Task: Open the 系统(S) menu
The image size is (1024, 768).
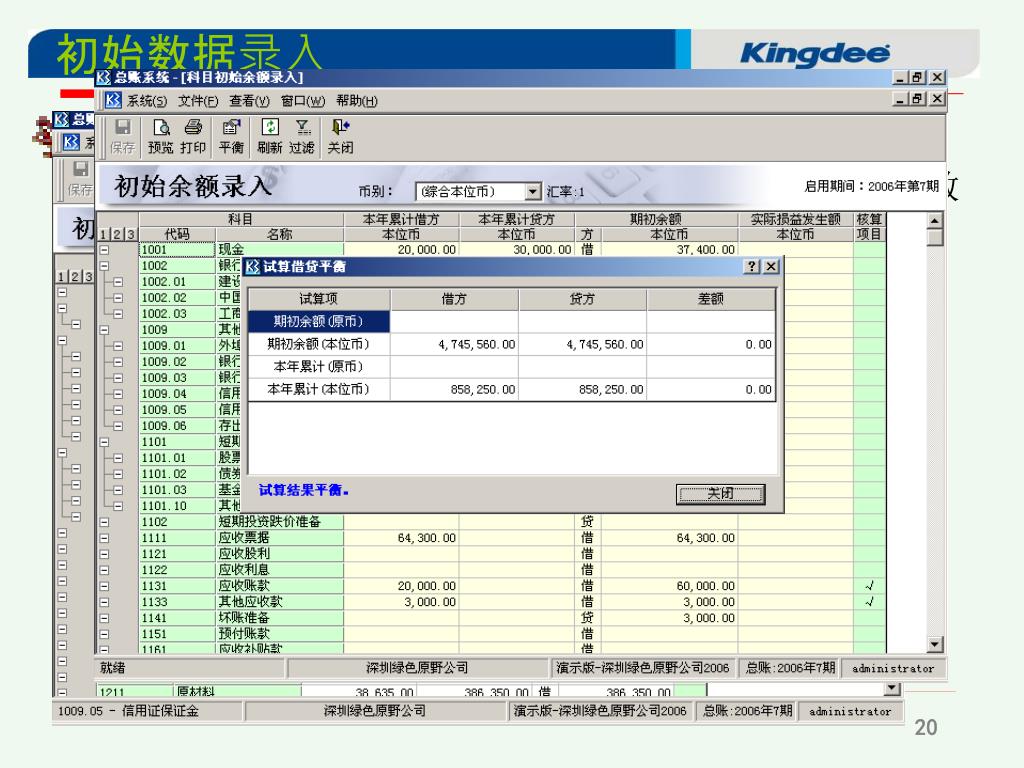Action: tap(146, 101)
